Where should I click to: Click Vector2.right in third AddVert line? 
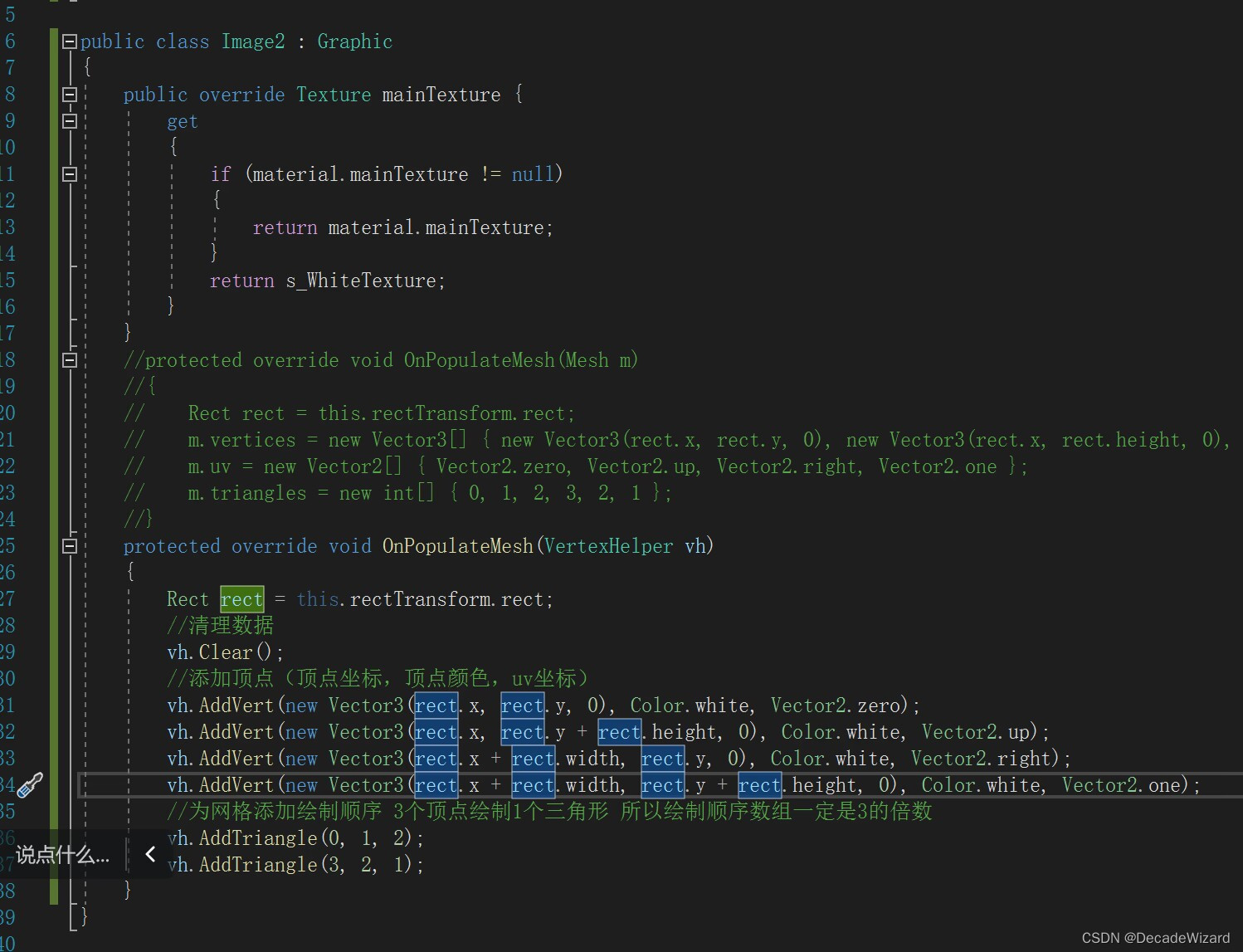[x=982, y=759]
